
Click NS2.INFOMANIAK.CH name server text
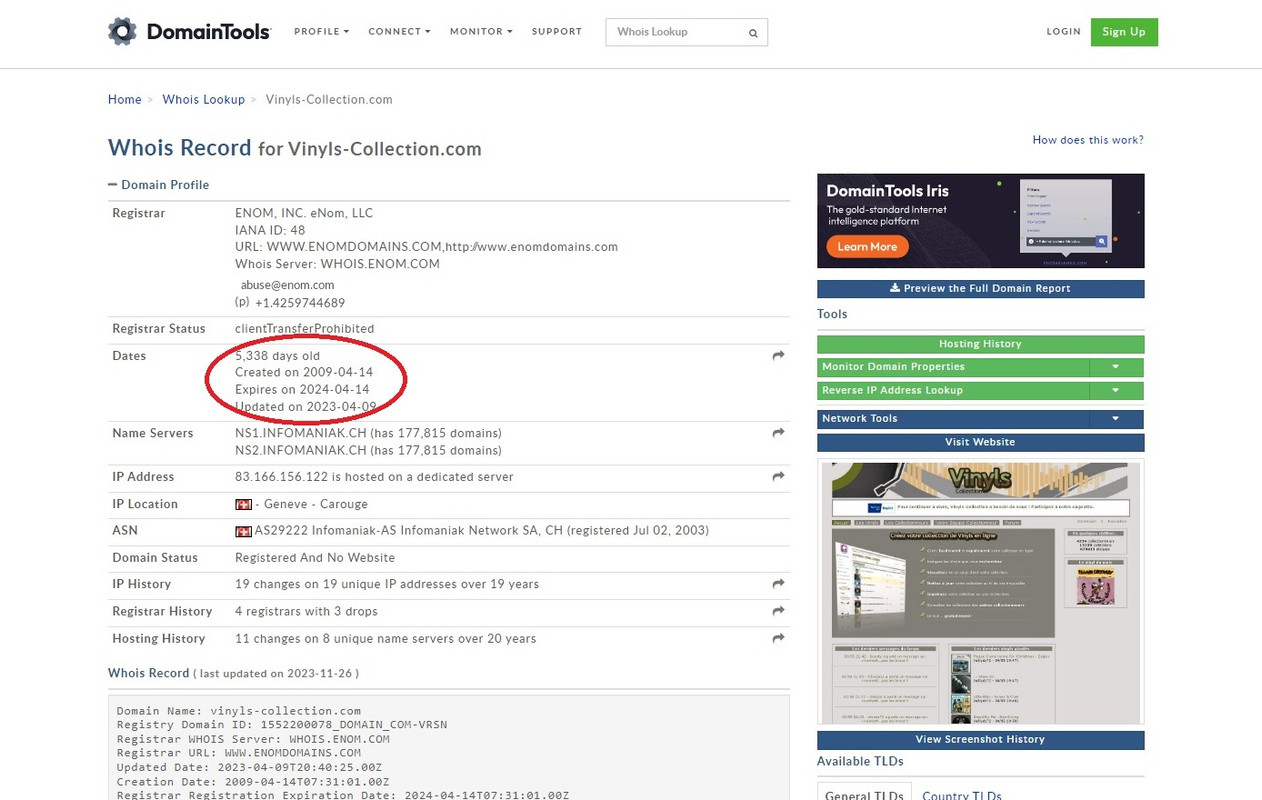(x=301, y=451)
